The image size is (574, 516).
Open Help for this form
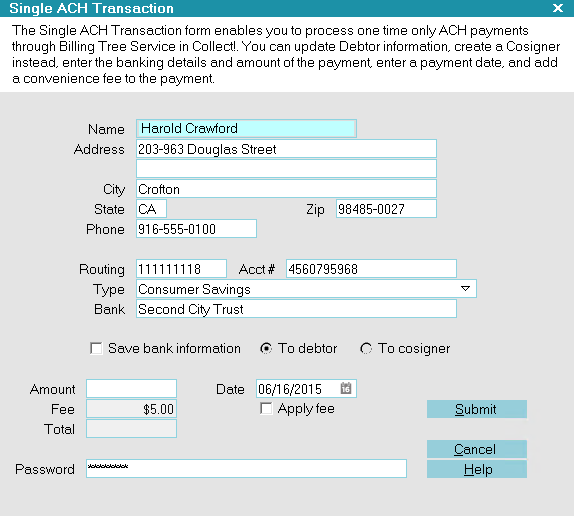(x=477, y=469)
